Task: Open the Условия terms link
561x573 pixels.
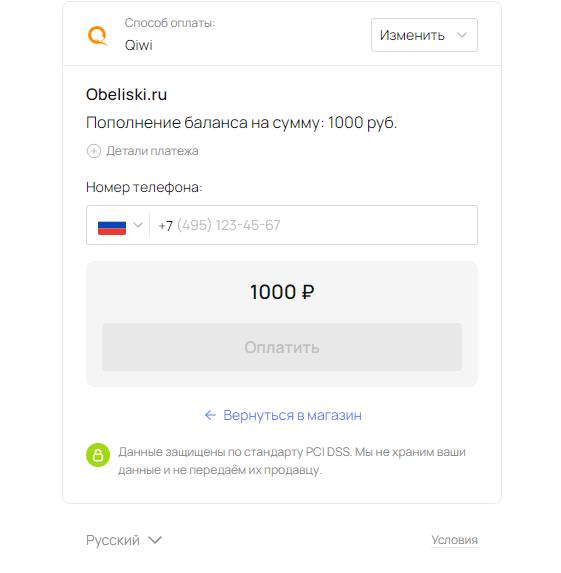Action: click(x=455, y=540)
